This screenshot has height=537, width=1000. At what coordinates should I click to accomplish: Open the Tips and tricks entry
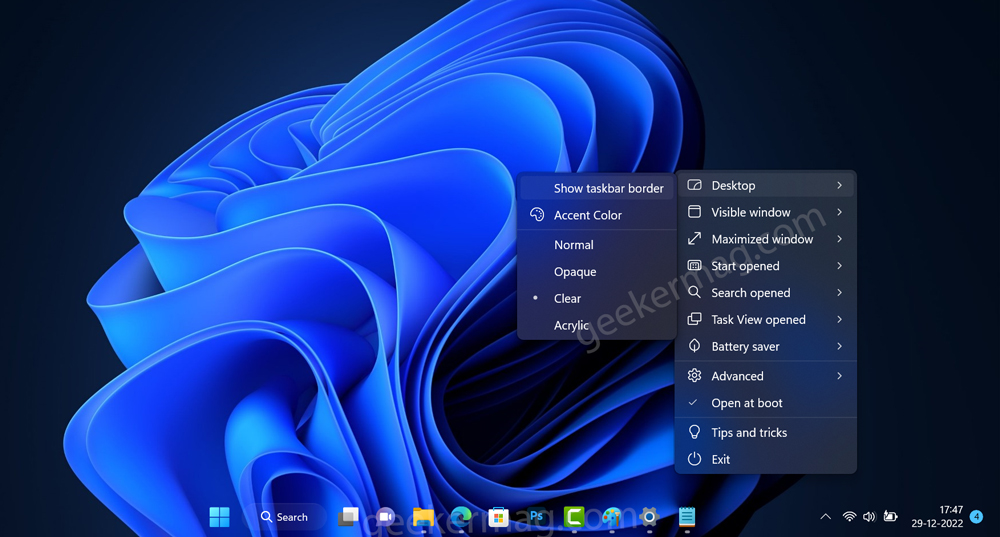(765, 432)
